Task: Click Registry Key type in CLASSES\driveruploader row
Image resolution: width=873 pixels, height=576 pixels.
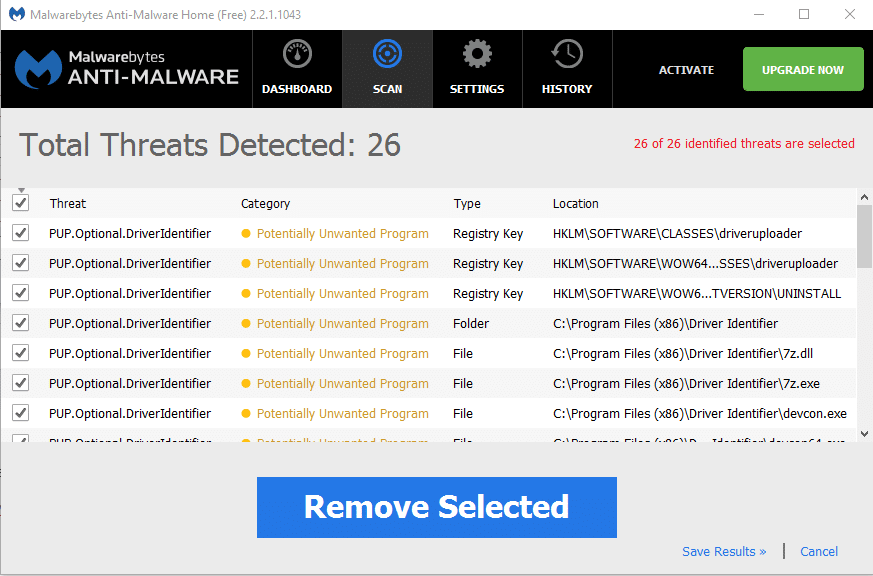Action: pos(488,234)
